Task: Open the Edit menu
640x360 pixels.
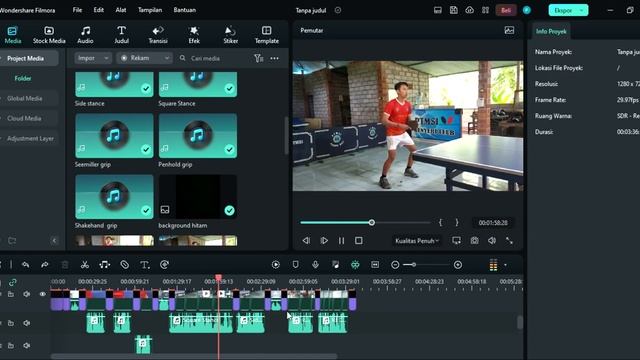Action: tap(98, 10)
